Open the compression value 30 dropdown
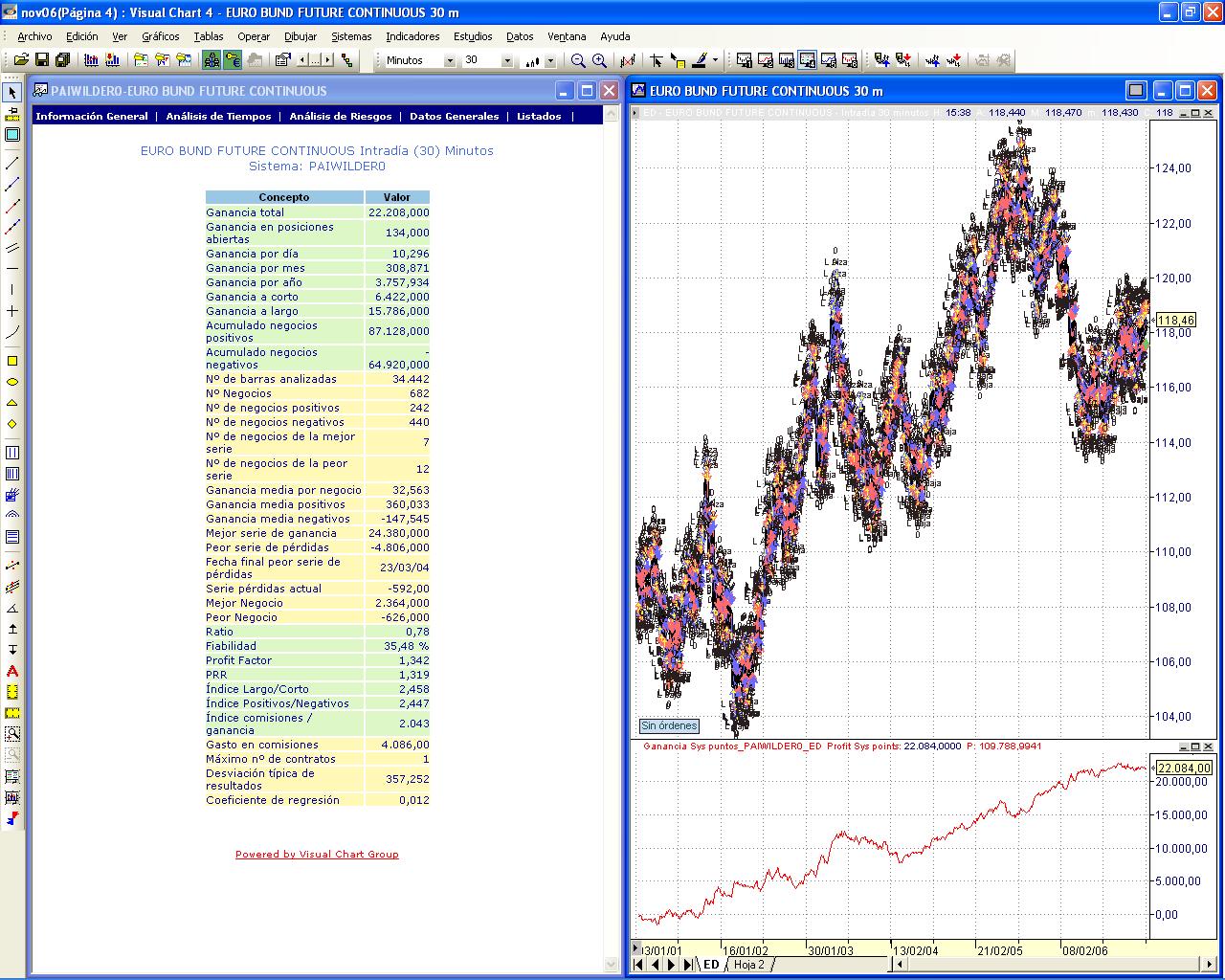1225x980 pixels. (x=506, y=60)
